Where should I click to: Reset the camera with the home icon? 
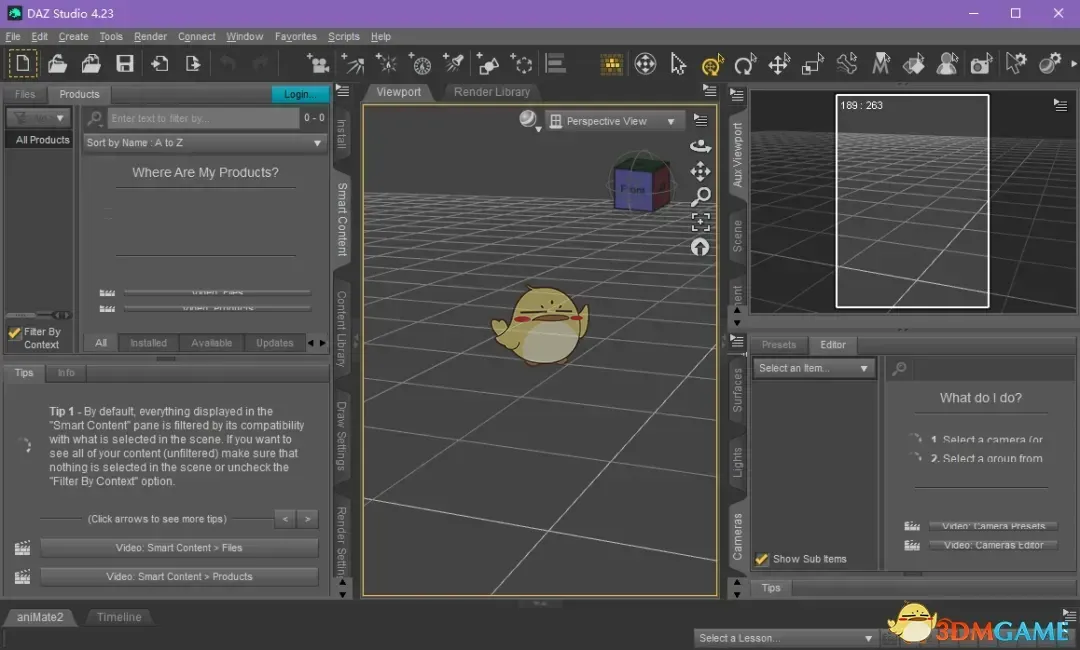click(x=700, y=247)
